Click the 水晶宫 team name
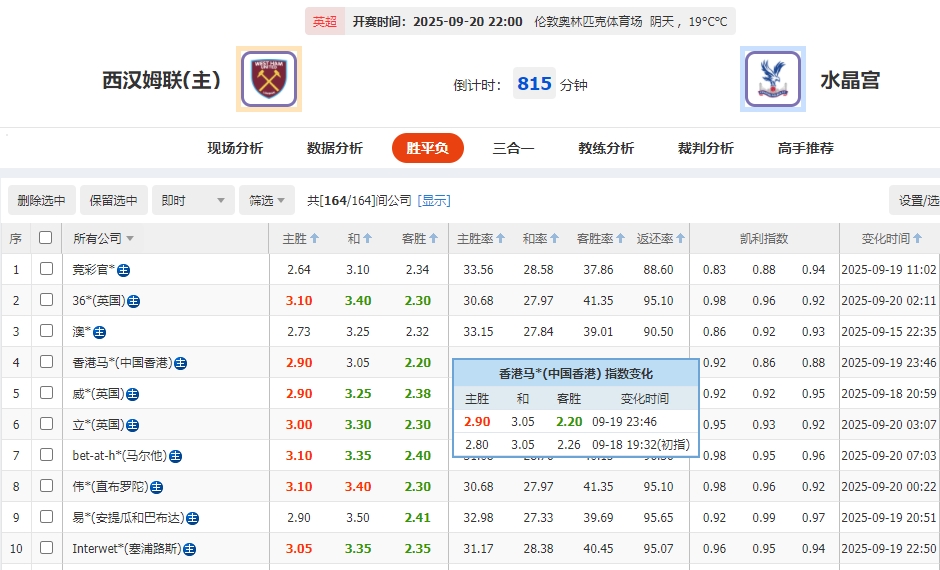 [x=850, y=80]
